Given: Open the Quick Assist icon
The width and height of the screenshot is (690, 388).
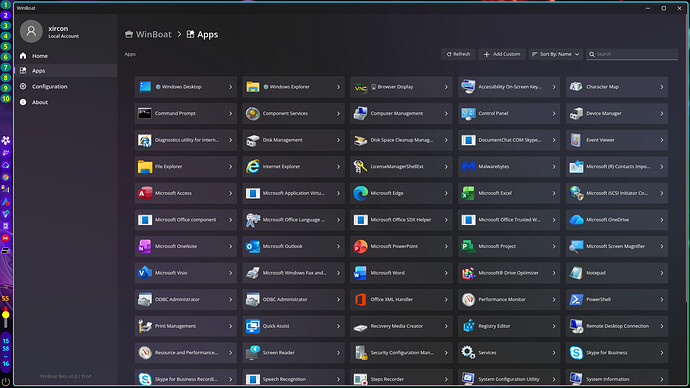Looking at the screenshot, I should pos(253,326).
